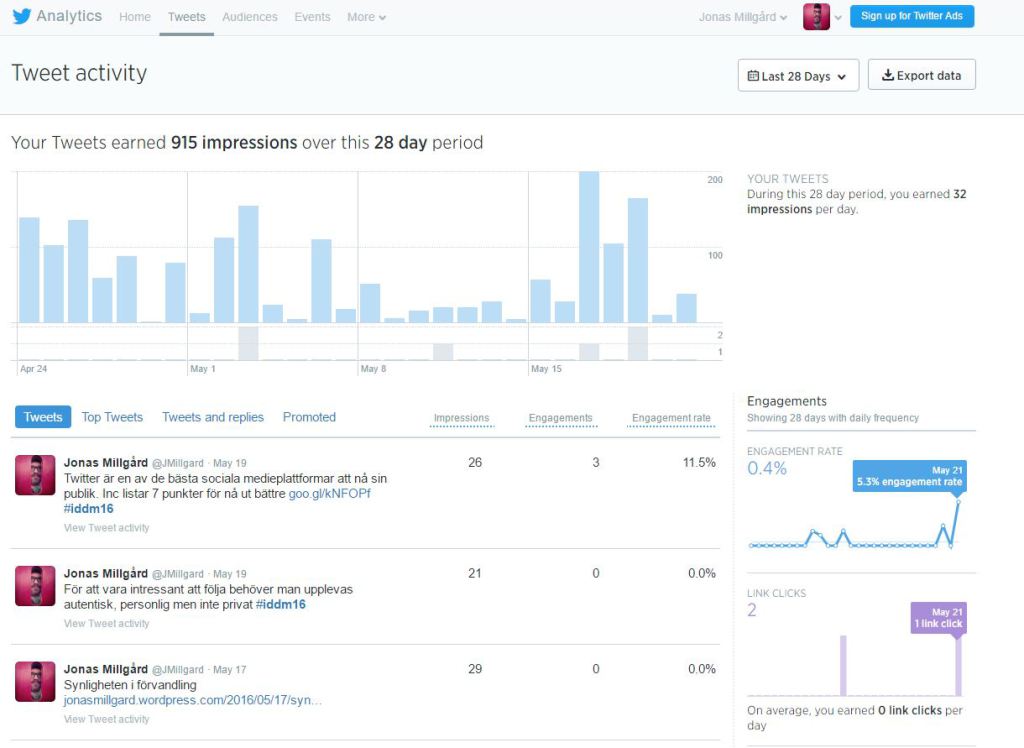Click the calendar icon in date selector
This screenshot has height=748, width=1024.
click(753, 76)
